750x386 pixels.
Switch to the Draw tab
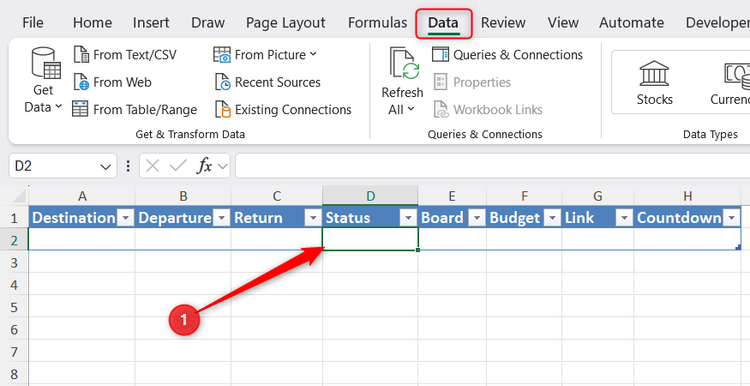coord(208,22)
